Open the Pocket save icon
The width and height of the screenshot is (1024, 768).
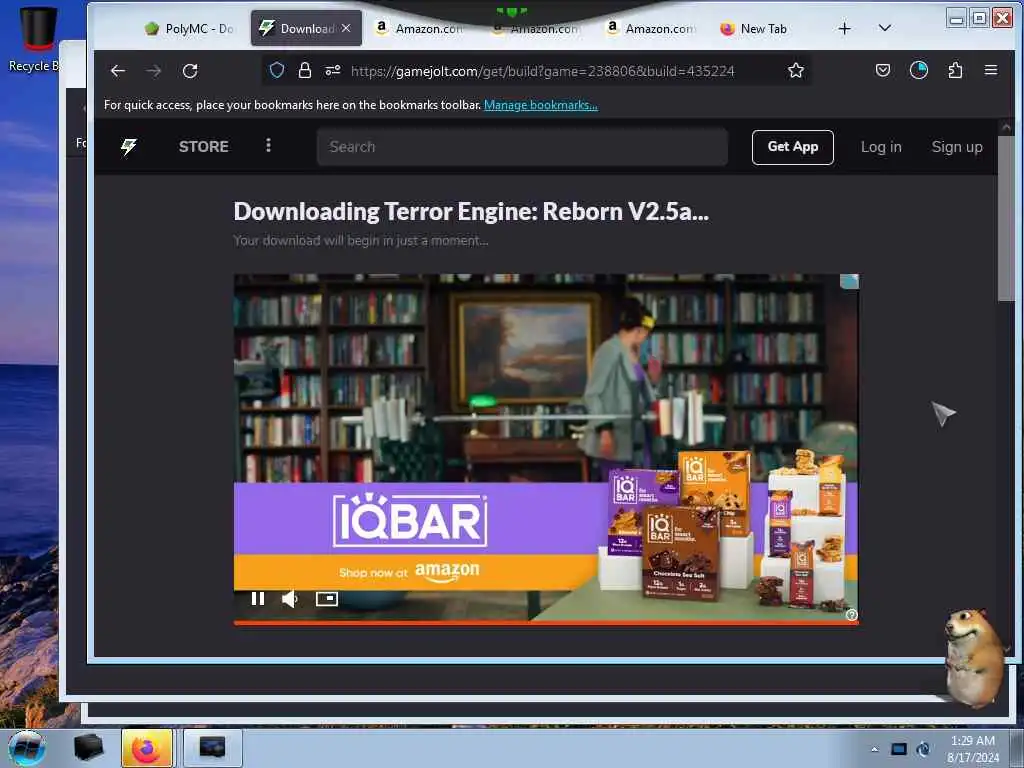tap(882, 71)
